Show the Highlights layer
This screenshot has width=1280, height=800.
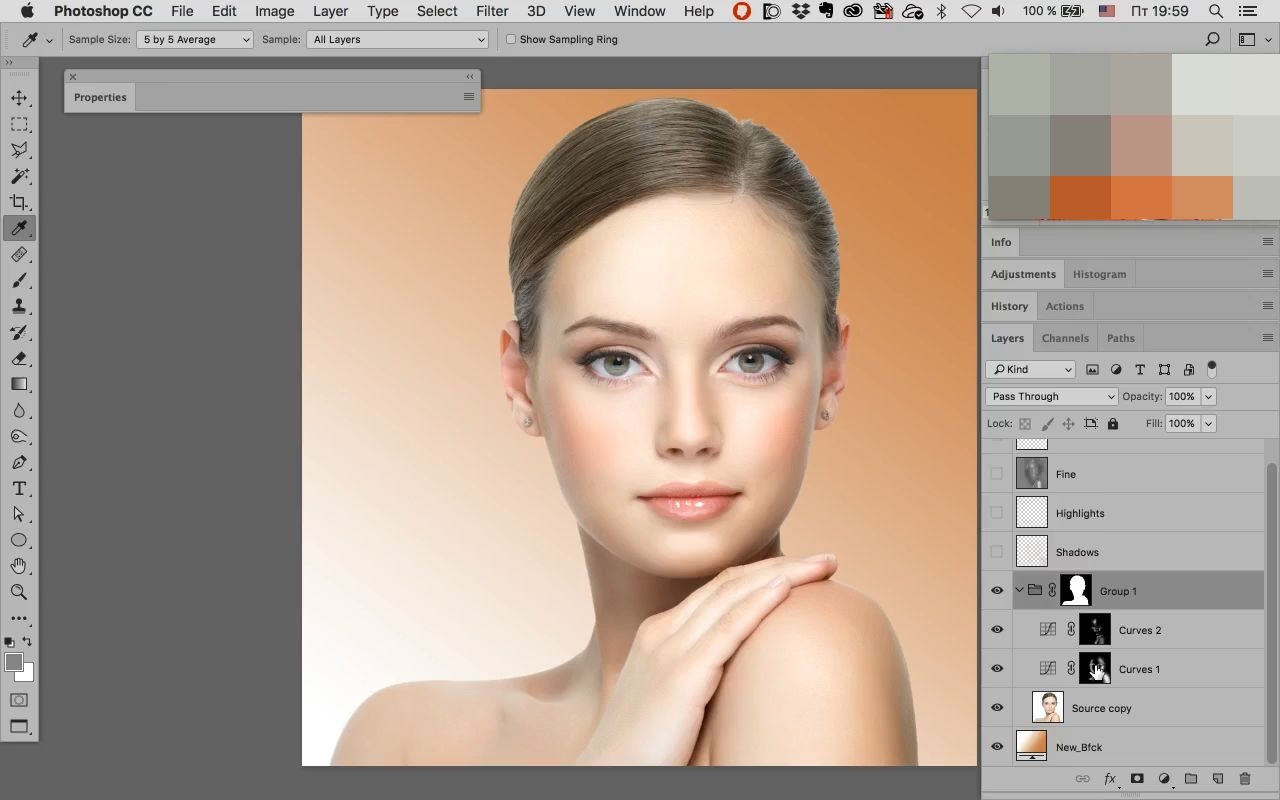point(996,513)
